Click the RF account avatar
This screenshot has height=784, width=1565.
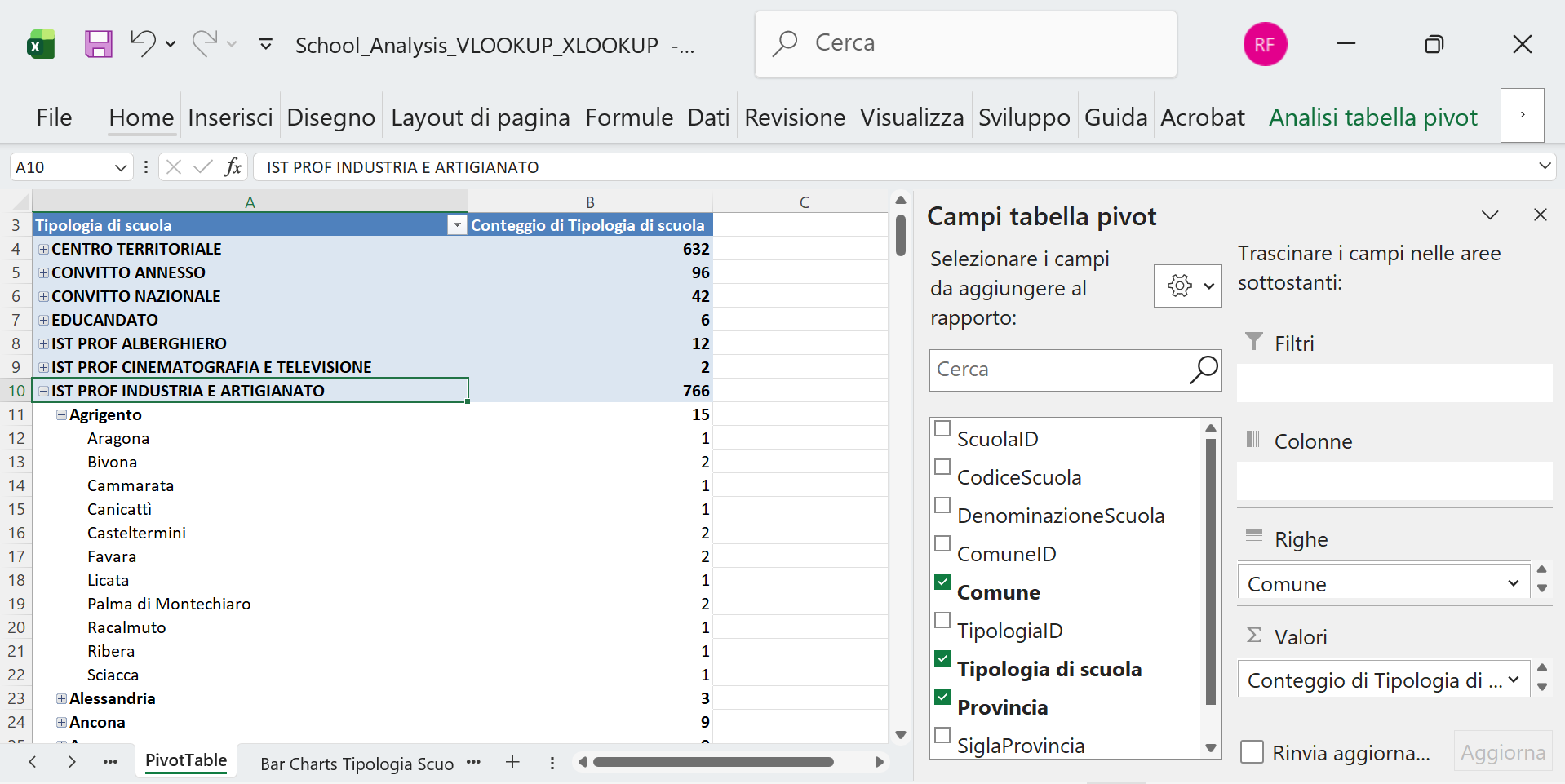[x=1265, y=44]
